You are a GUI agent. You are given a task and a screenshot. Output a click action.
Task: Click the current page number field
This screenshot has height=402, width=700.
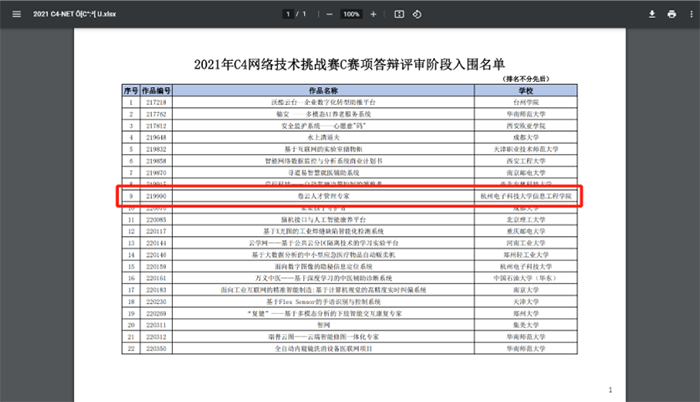[288, 14]
